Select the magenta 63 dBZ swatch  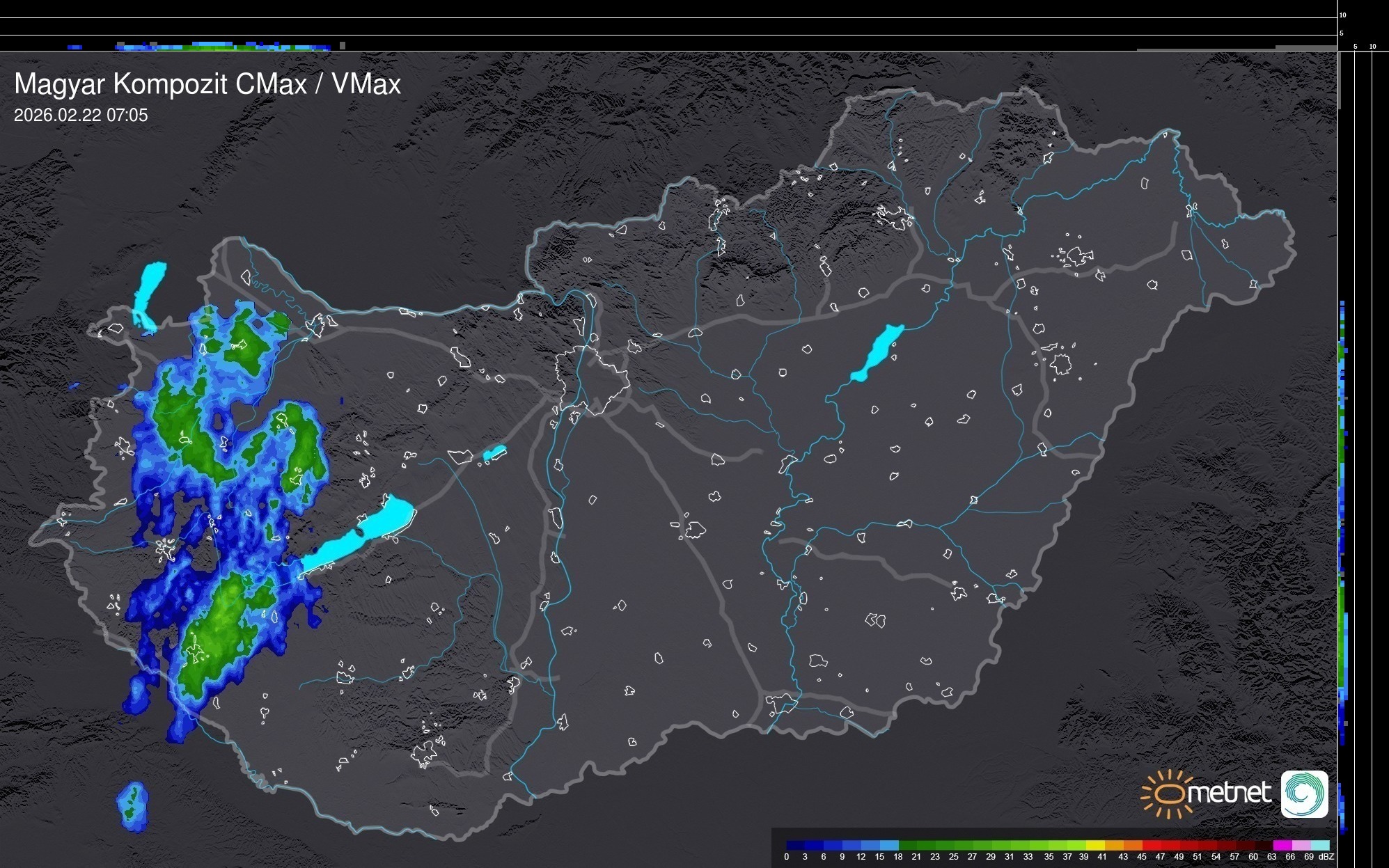1282,845
